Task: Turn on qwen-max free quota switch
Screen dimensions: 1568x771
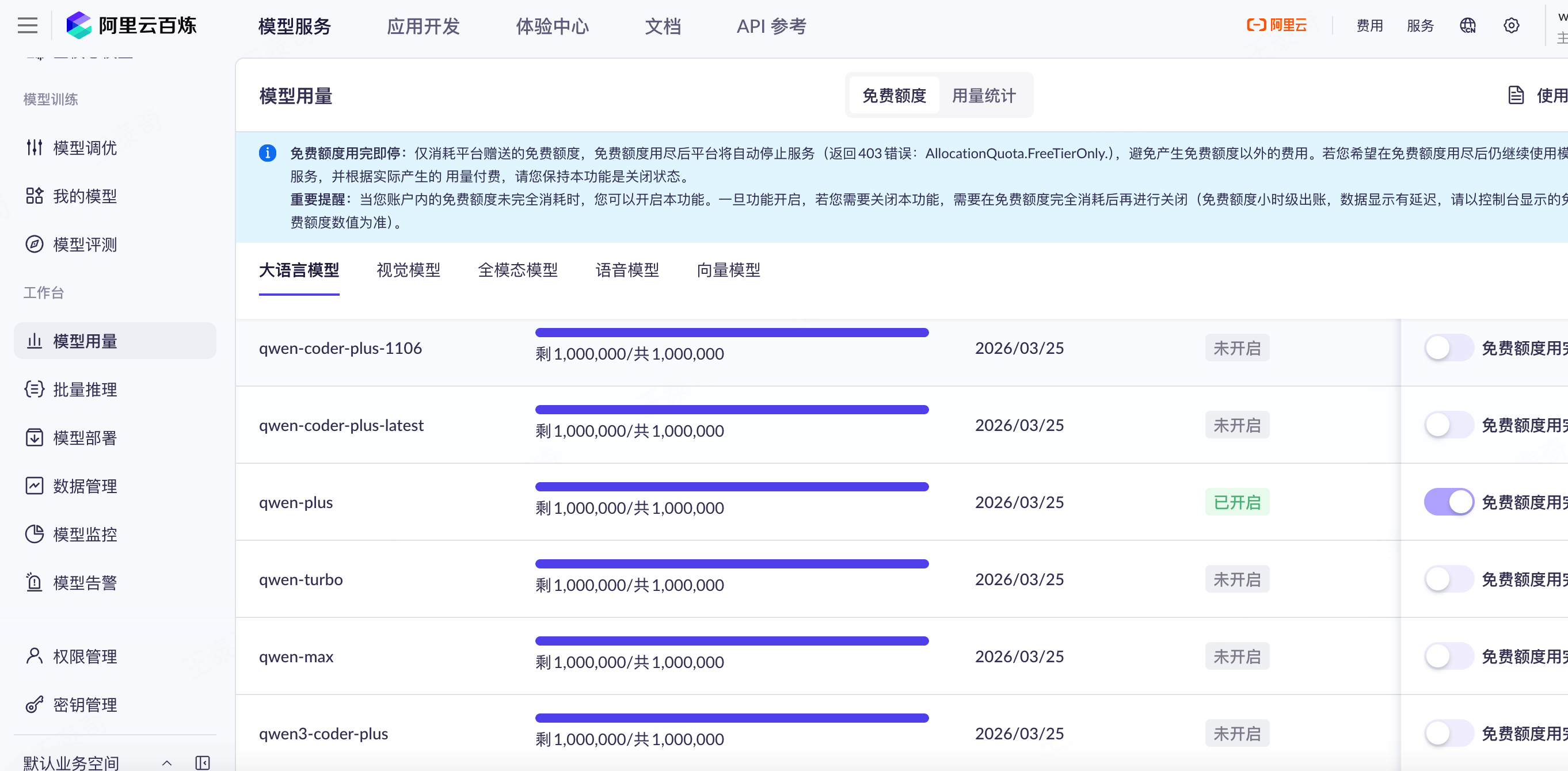Action: [x=1449, y=657]
